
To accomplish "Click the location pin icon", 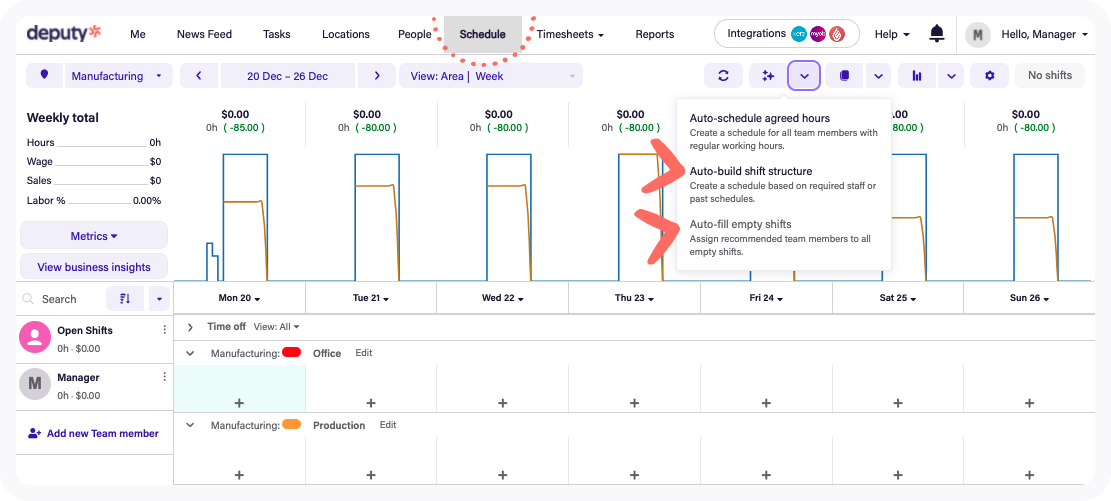I will 44,76.
